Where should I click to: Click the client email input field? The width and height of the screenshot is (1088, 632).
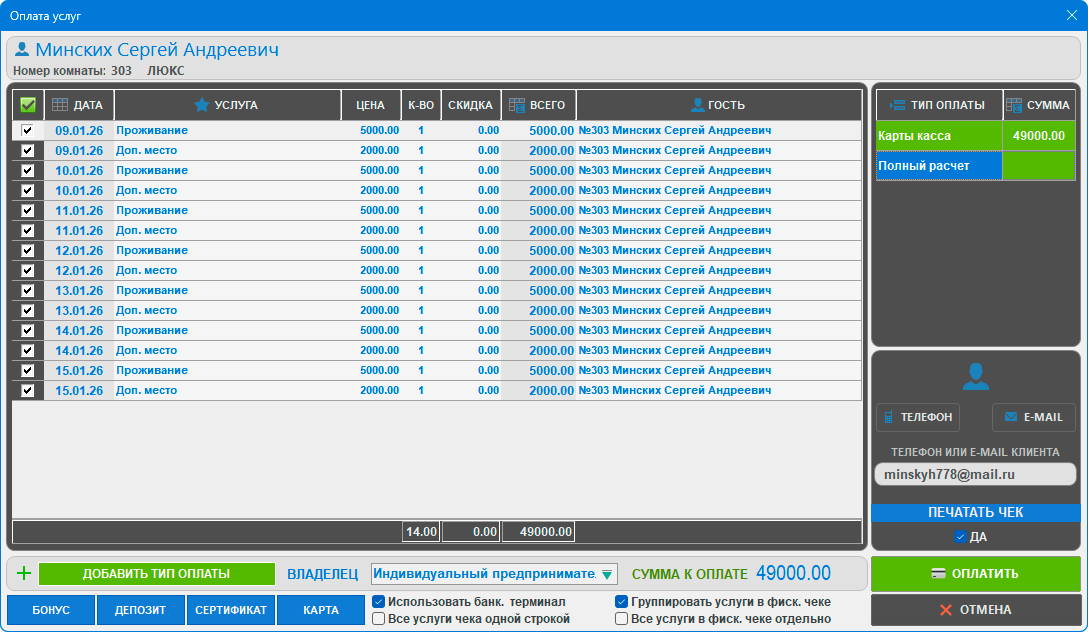tap(976, 475)
